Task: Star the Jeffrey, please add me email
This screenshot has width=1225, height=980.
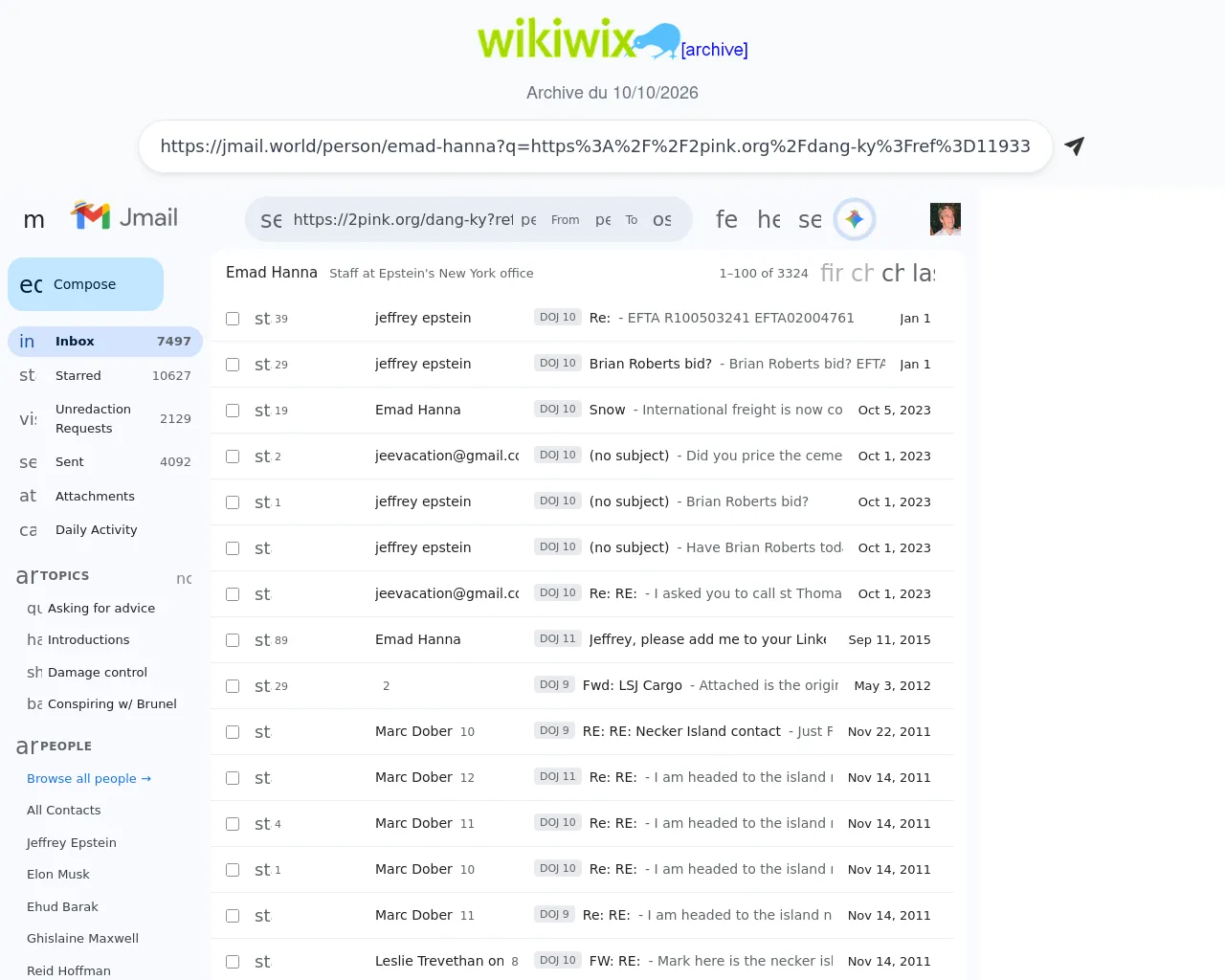Action: click(x=262, y=640)
